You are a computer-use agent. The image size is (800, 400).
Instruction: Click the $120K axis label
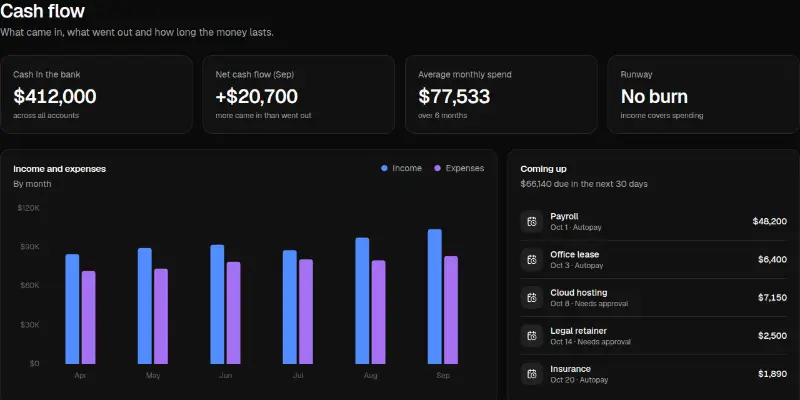pyautogui.click(x=29, y=208)
